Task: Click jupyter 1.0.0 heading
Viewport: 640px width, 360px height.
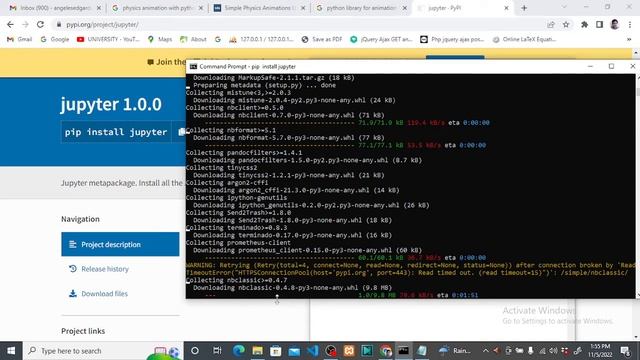Action: pyautogui.click(x=111, y=104)
